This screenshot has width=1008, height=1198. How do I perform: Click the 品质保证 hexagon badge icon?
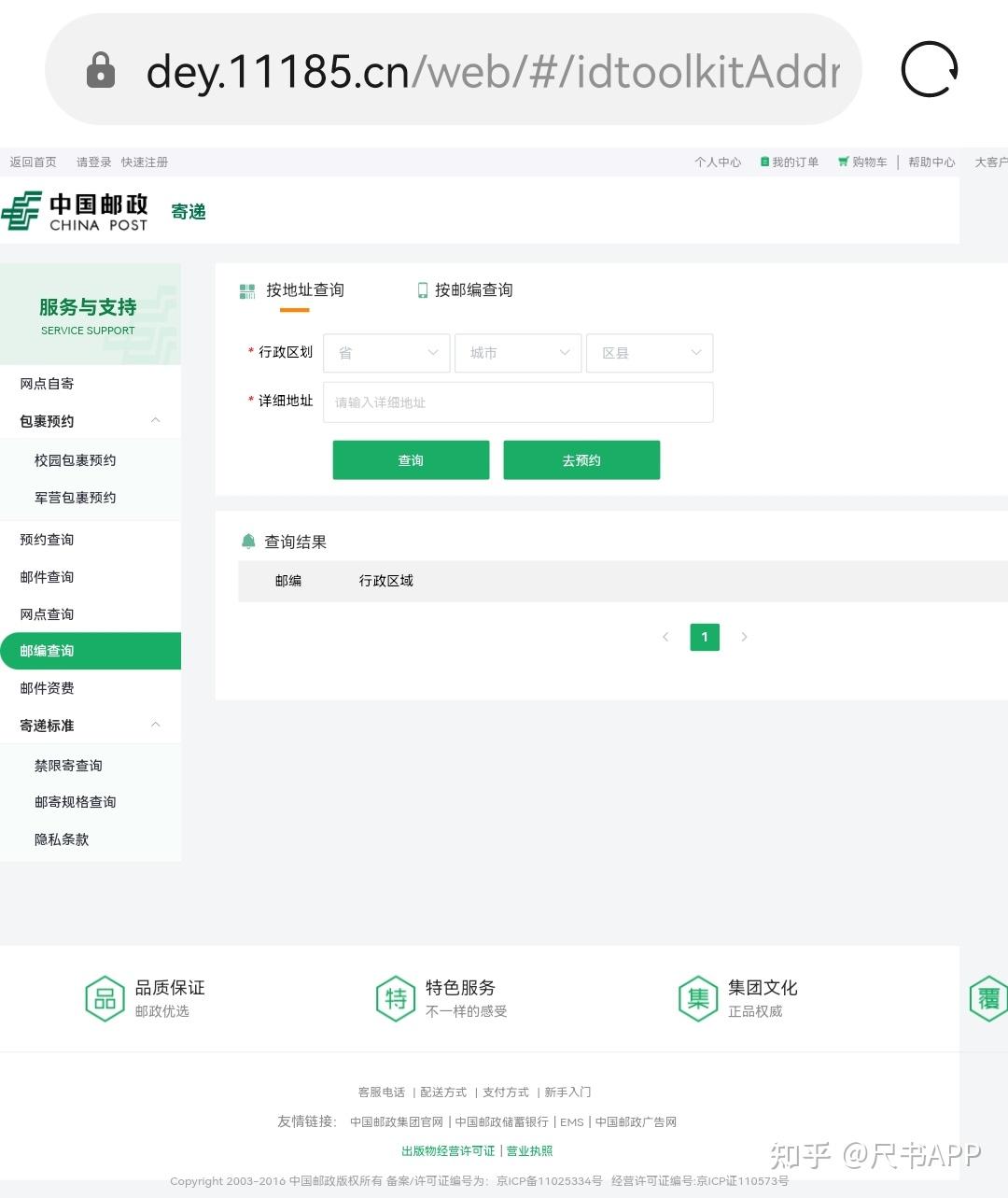(x=105, y=998)
